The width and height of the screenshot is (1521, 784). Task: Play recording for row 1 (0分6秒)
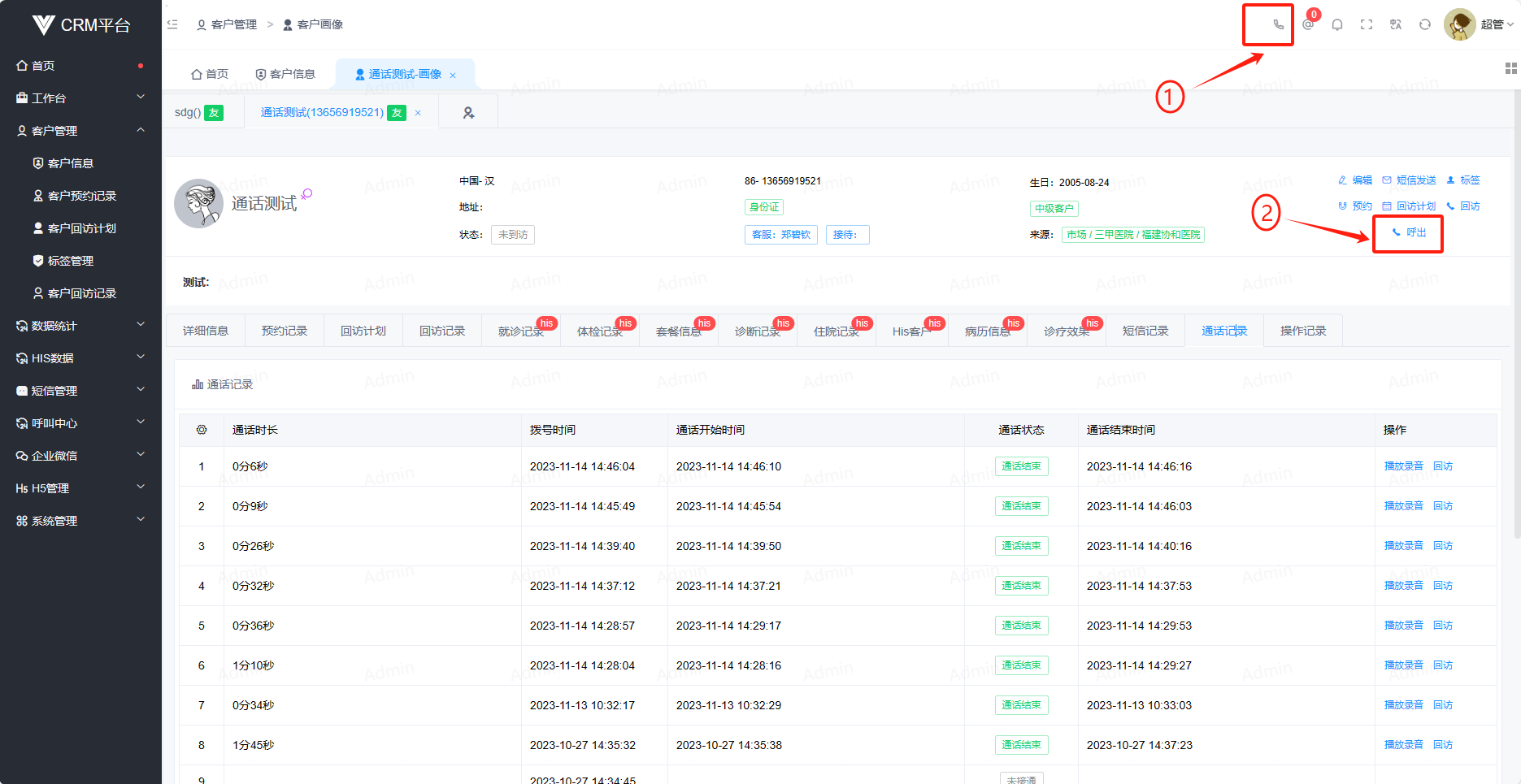coord(1404,466)
